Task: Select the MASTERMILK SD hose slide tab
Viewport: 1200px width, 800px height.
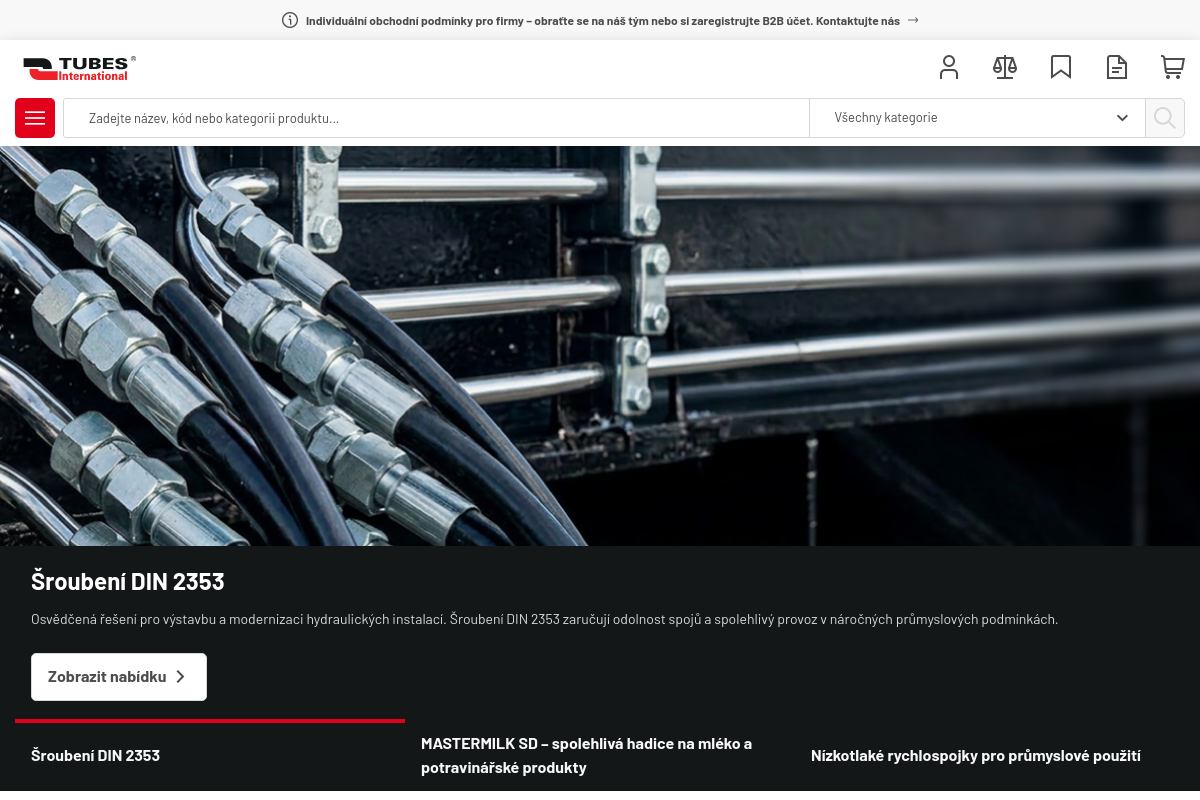Action: pos(600,755)
